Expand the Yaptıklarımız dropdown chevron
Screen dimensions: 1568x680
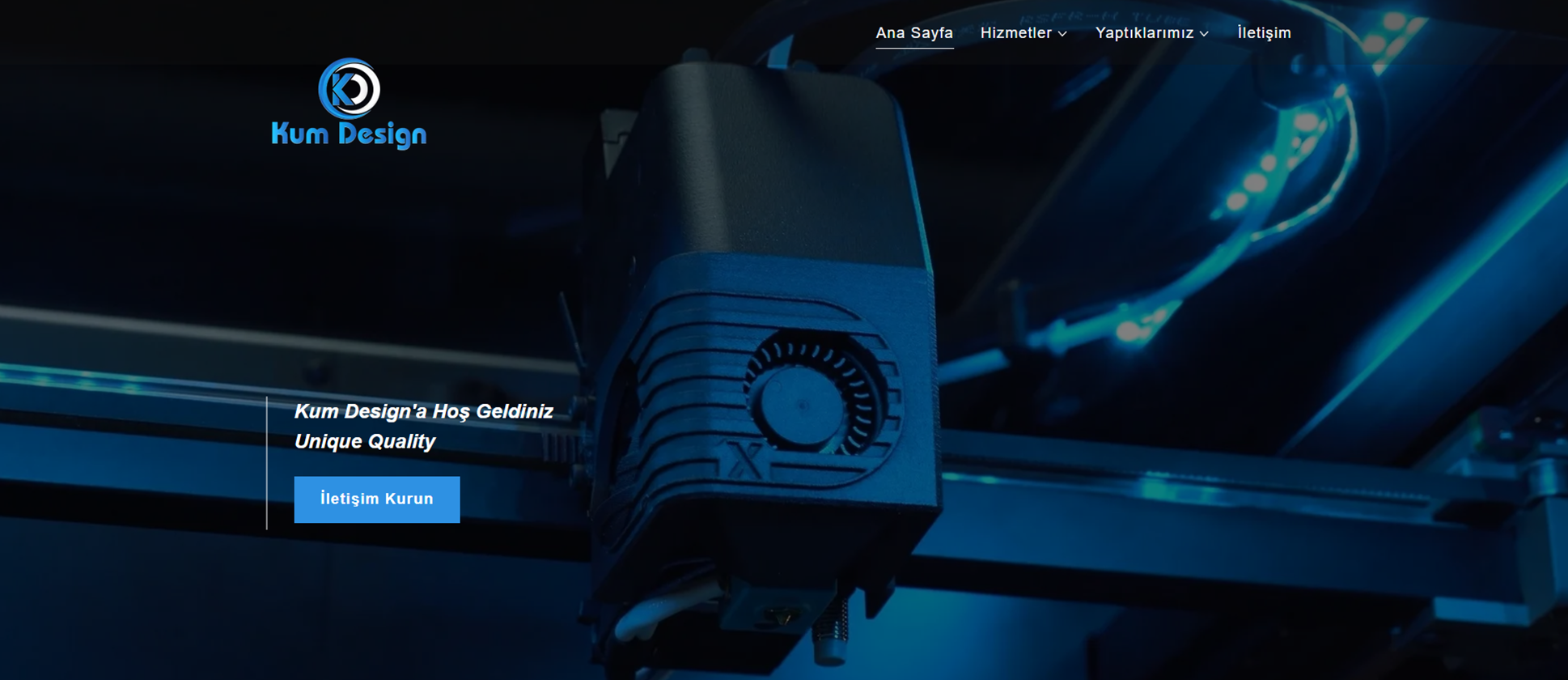pyautogui.click(x=1204, y=34)
